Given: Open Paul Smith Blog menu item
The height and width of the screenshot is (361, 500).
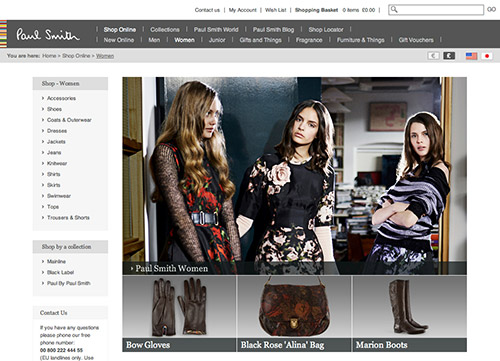Looking at the screenshot, I should tap(273, 29).
